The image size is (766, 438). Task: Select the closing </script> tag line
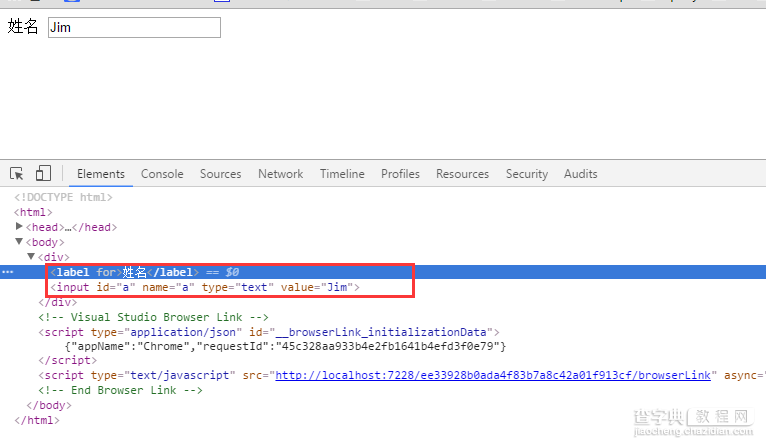click(x=68, y=360)
